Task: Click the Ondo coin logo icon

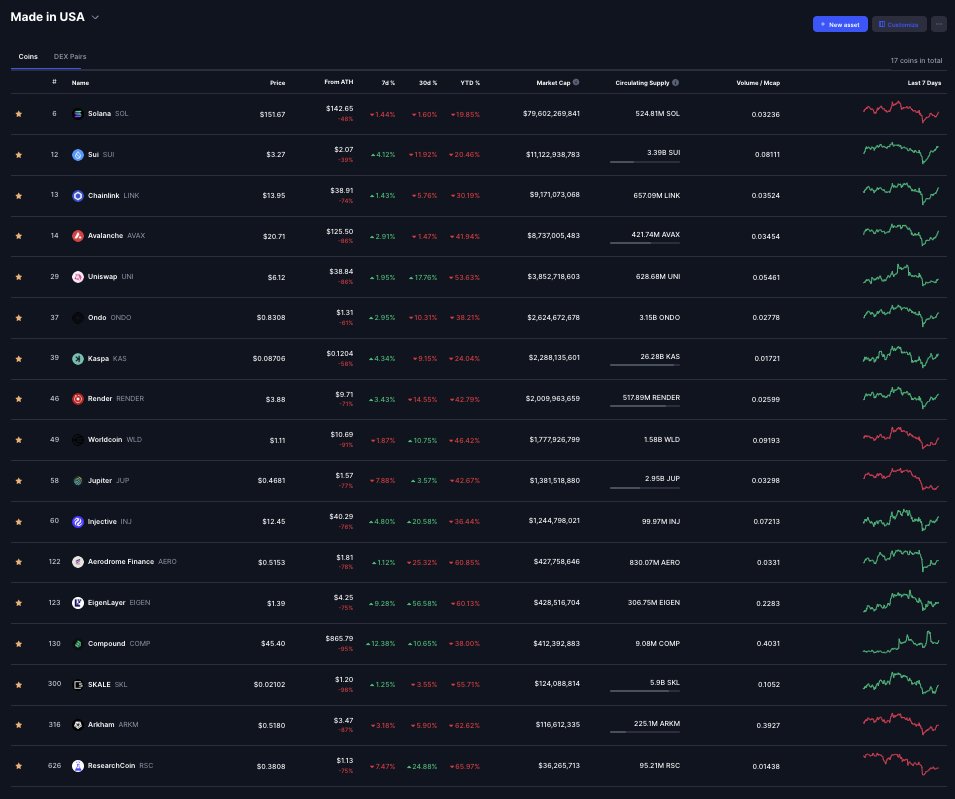Action: (77, 318)
